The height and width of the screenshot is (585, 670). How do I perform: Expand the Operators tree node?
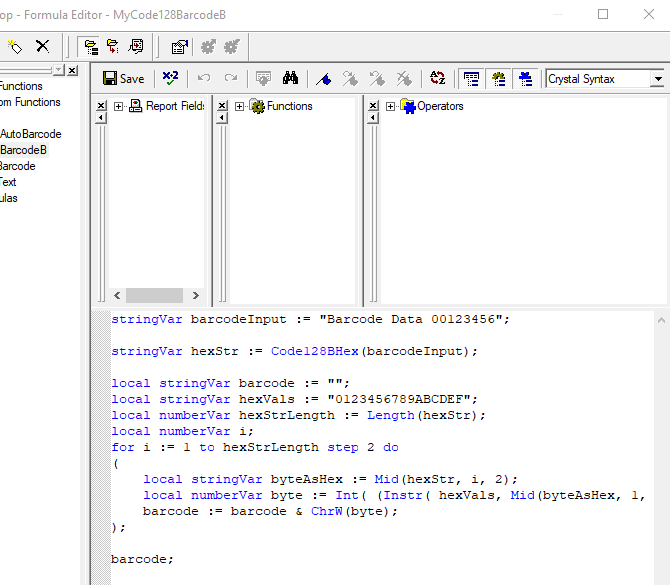click(390, 106)
